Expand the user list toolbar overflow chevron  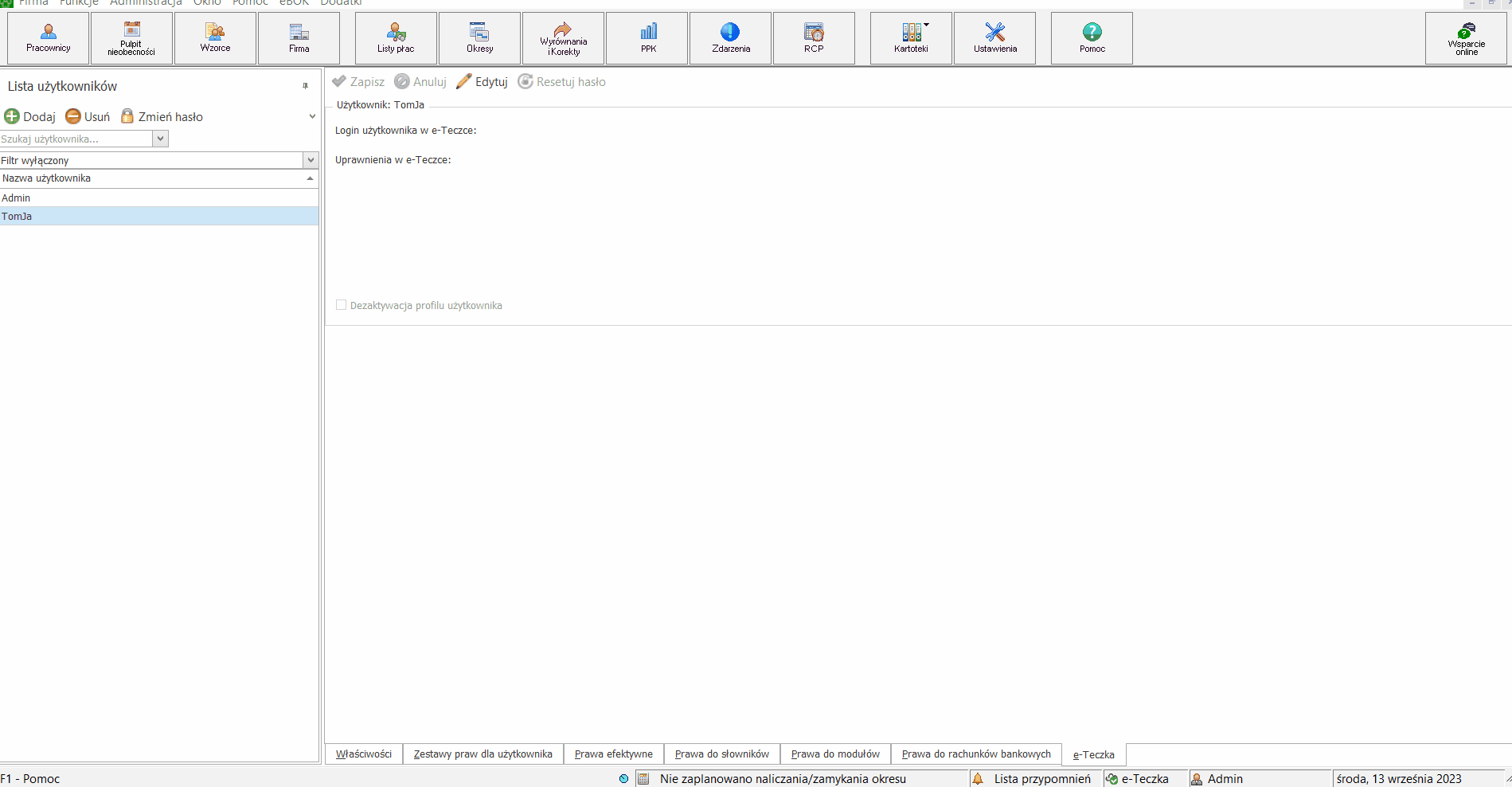tap(312, 116)
